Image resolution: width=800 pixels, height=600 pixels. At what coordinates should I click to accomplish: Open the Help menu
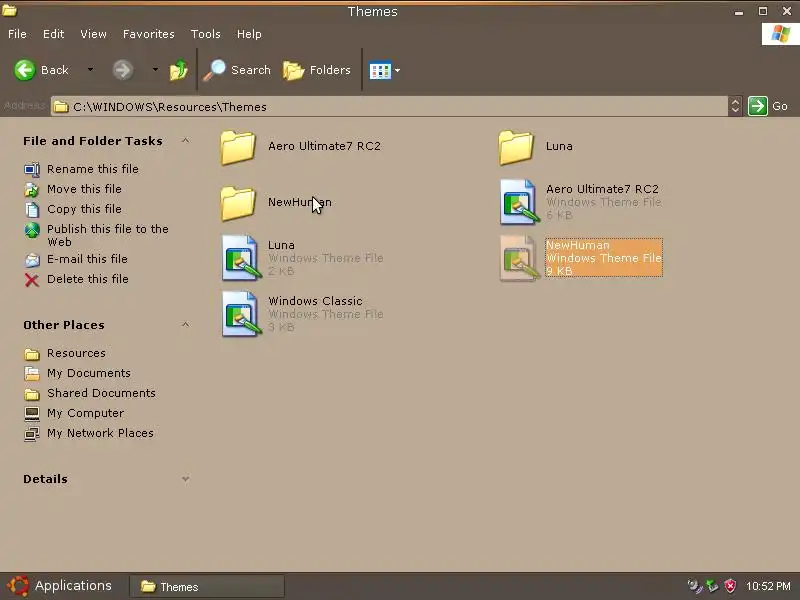pos(249,34)
